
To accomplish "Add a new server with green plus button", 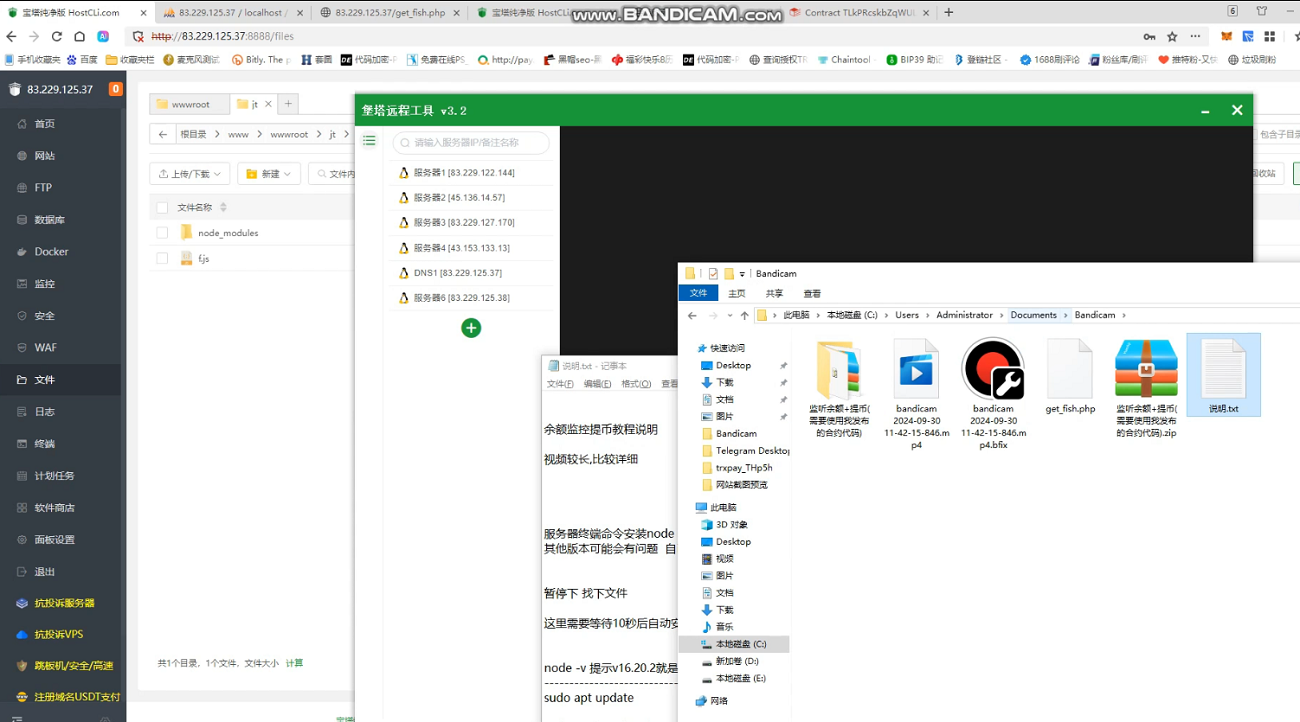I will tap(471, 328).
